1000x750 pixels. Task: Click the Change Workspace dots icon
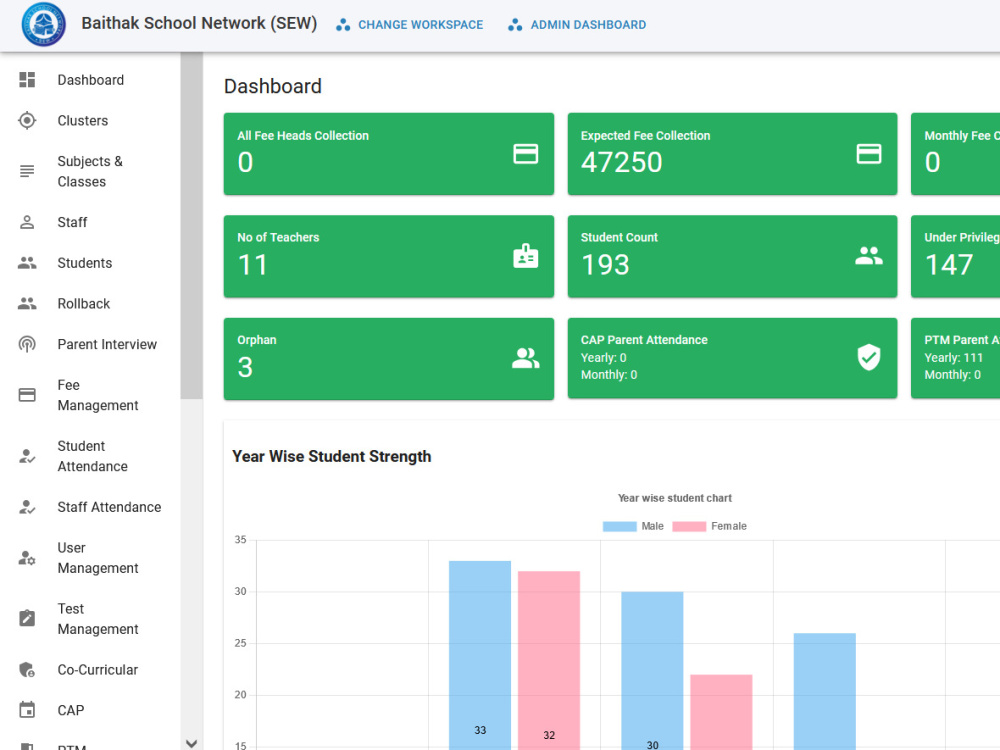click(x=343, y=25)
